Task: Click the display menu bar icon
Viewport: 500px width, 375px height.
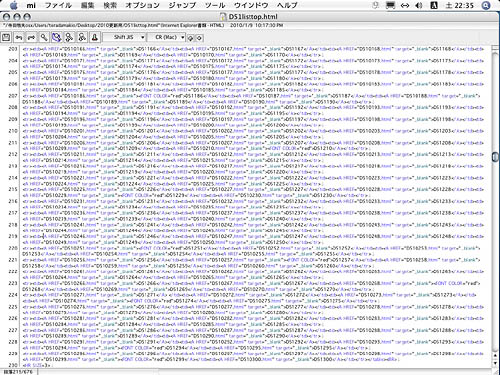Action: [390, 5]
